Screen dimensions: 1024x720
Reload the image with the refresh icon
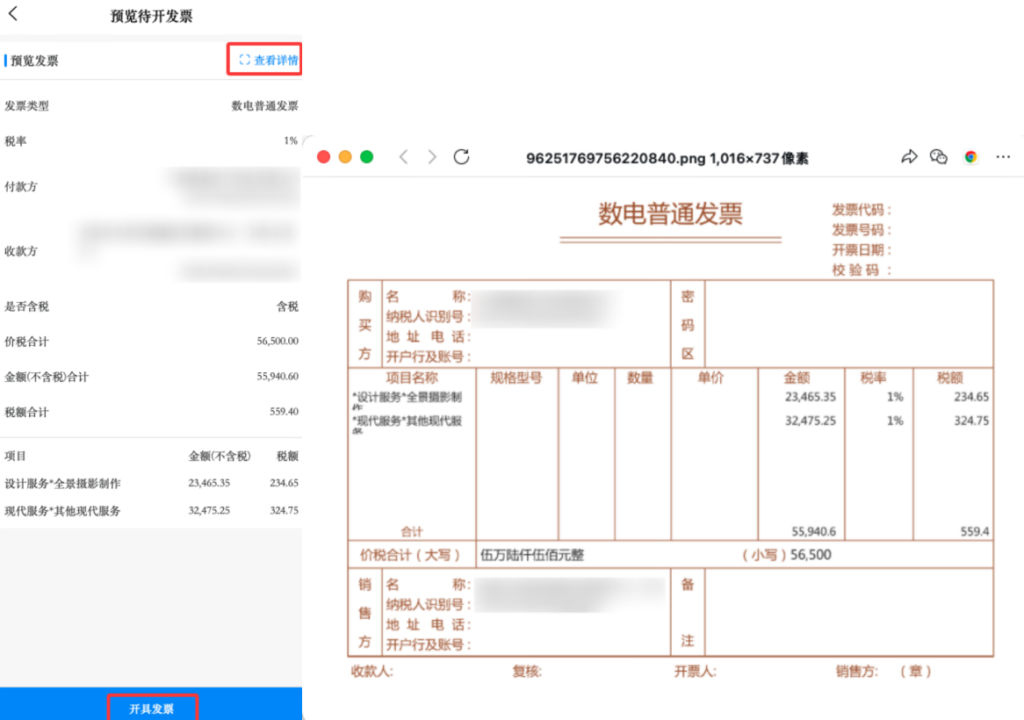[x=461, y=157]
